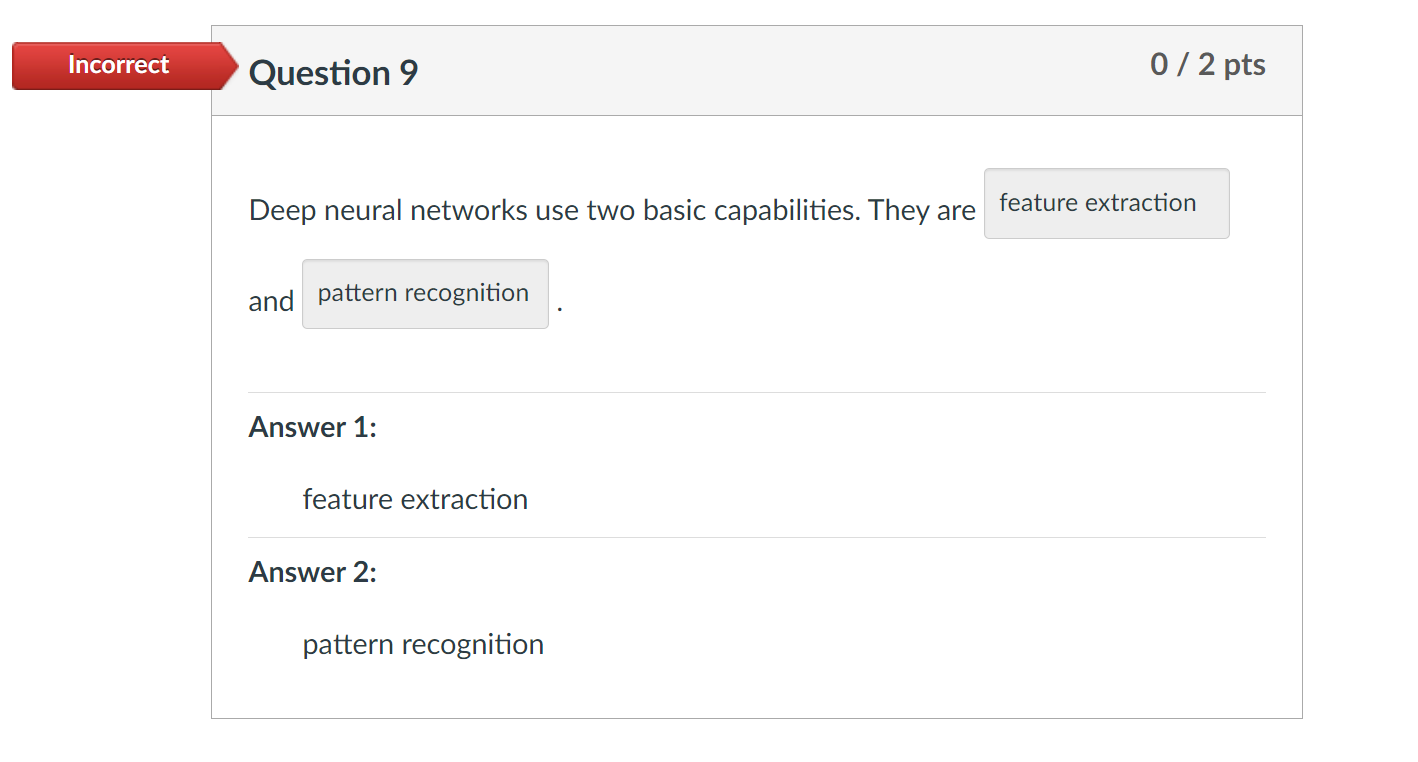
Task: Click the bottom border of the question card
Action: 757,718
